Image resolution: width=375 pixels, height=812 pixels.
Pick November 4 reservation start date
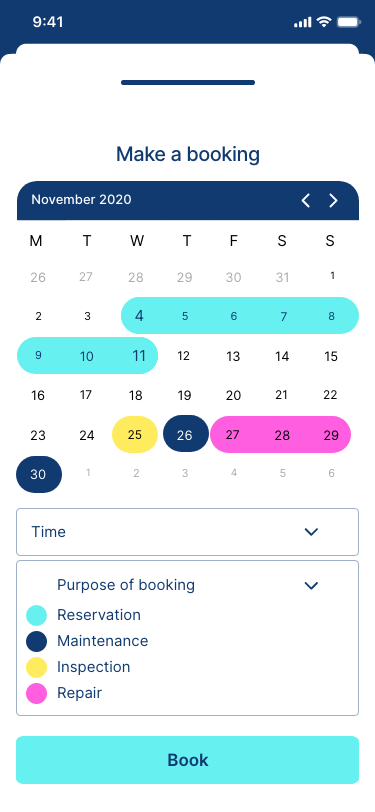pyautogui.click(x=139, y=315)
